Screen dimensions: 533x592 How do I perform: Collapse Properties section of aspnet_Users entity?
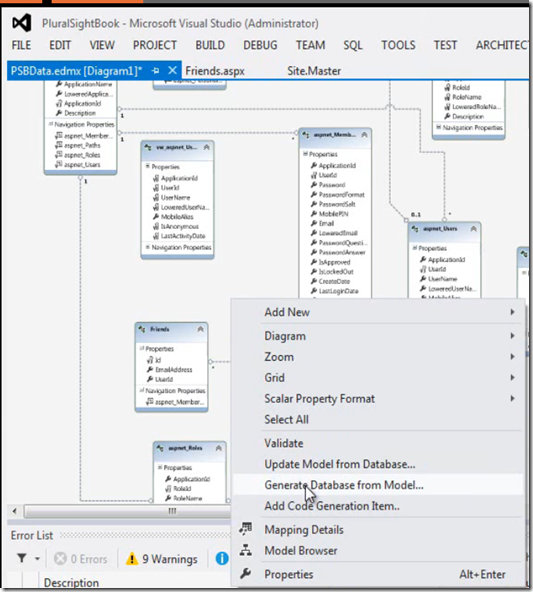coord(415,248)
